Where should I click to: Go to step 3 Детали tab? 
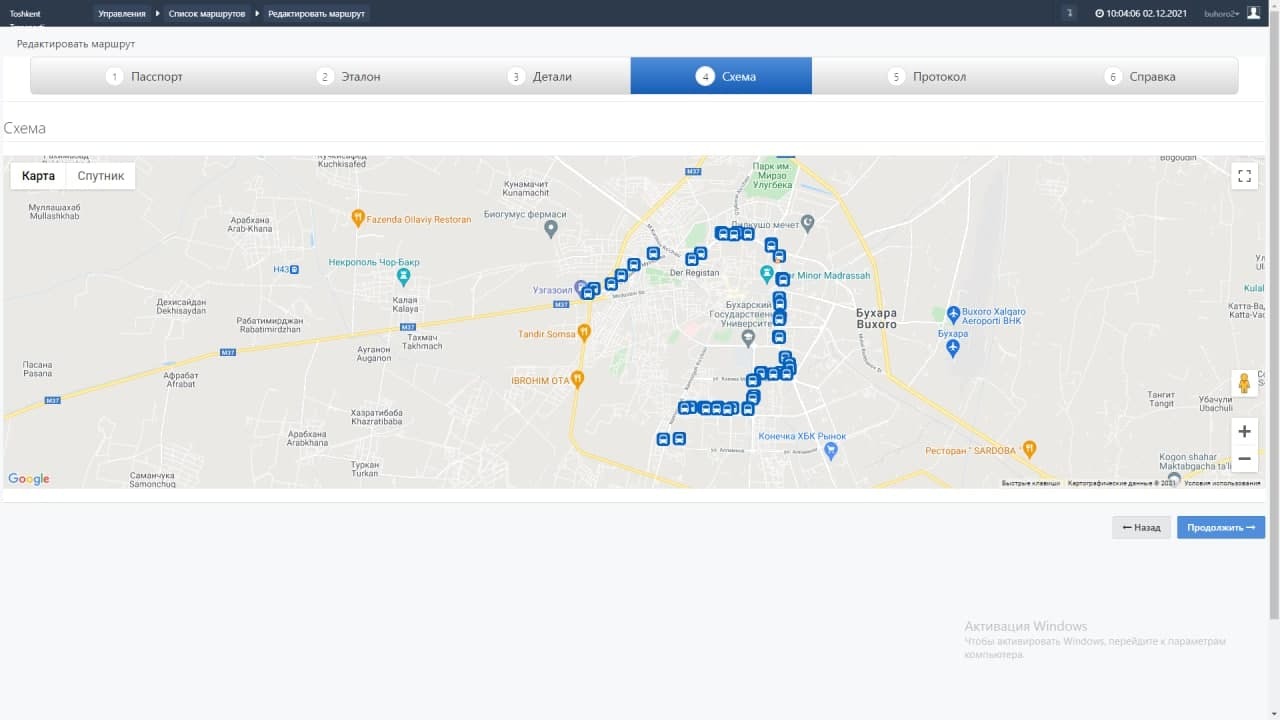(540, 76)
